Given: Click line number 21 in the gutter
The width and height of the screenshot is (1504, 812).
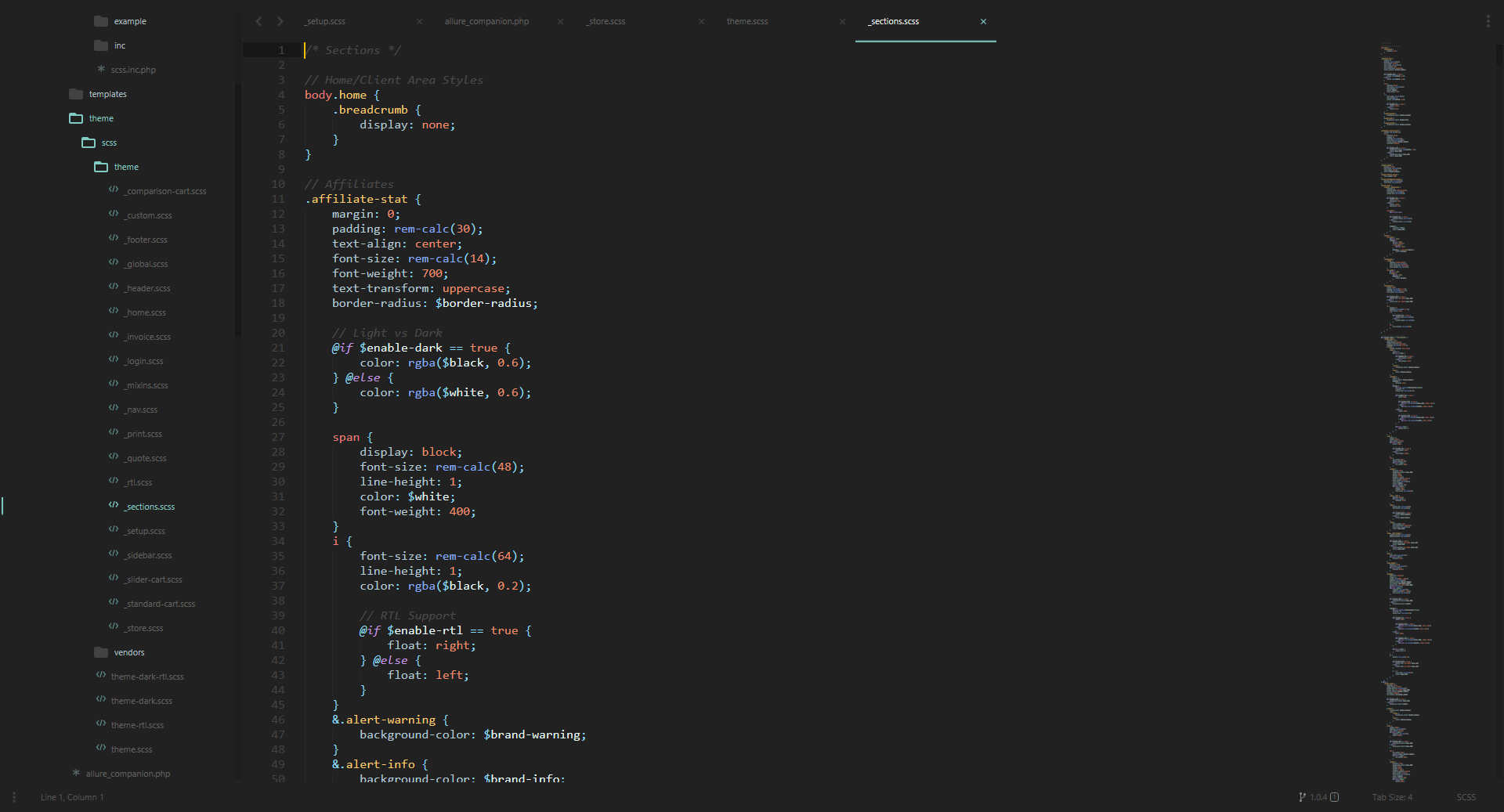Looking at the screenshot, I should [278, 348].
